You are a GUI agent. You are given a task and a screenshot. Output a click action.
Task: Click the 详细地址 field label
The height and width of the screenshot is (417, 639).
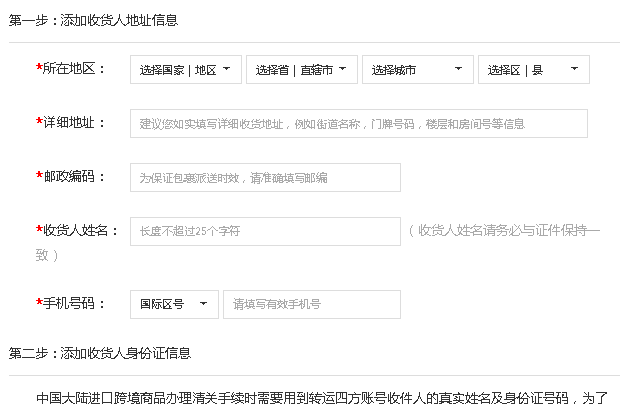point(74,123)
